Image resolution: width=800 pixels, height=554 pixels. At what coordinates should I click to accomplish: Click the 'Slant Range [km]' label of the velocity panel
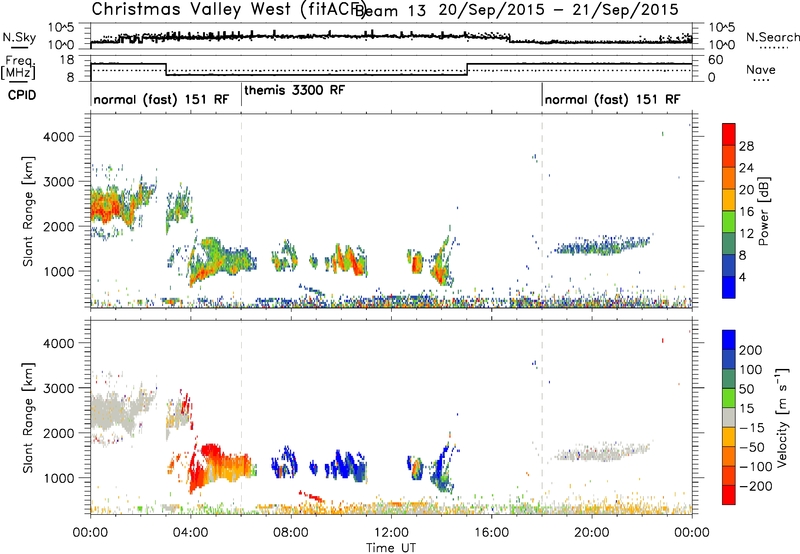click(x=27, y=417)
